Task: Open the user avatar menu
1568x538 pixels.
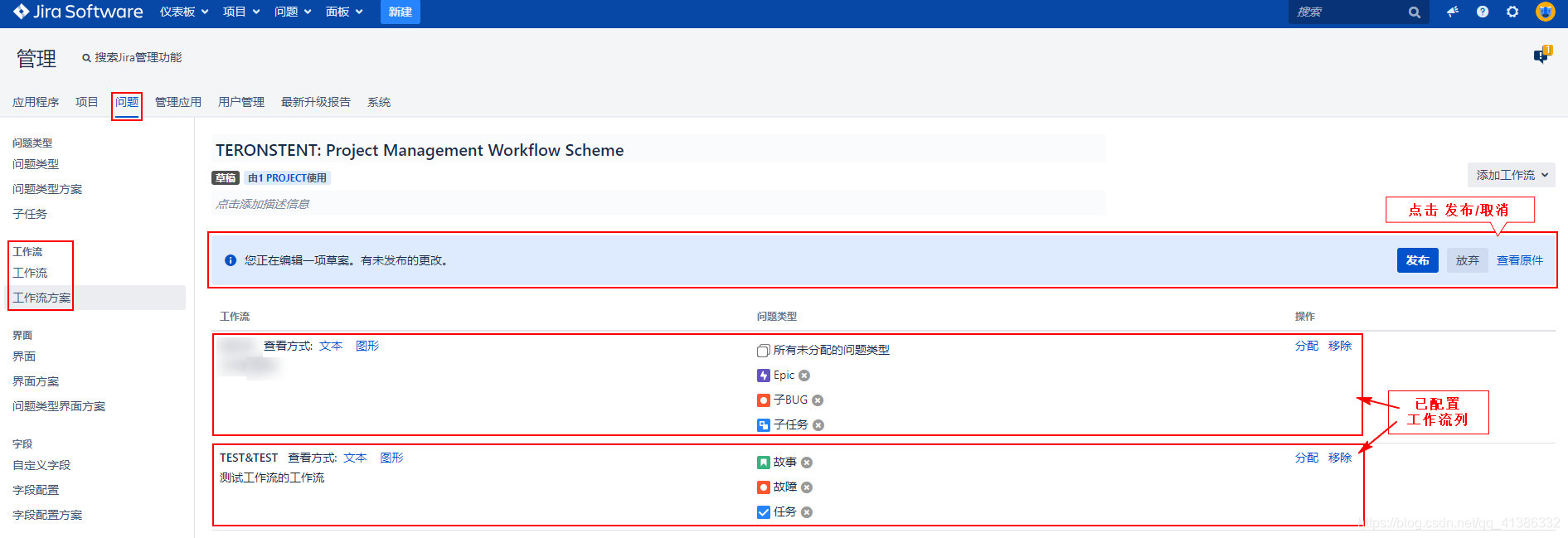Action: pos(1546,12)
